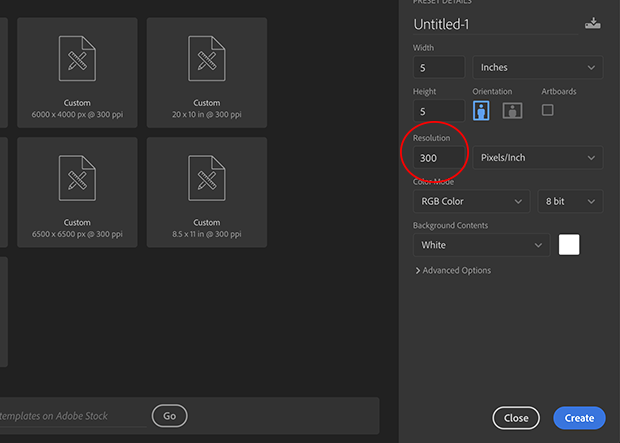Open the RGB Color mode dropdown
The width and height of the screenshot is (620, 443).
471,201
